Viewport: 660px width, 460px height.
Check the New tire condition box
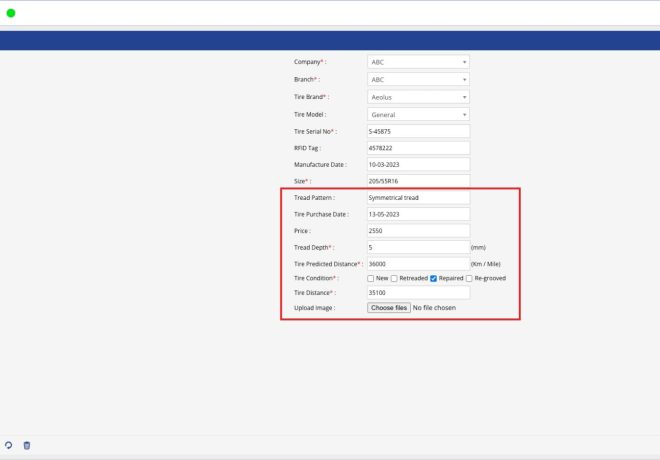click(372, 278)
